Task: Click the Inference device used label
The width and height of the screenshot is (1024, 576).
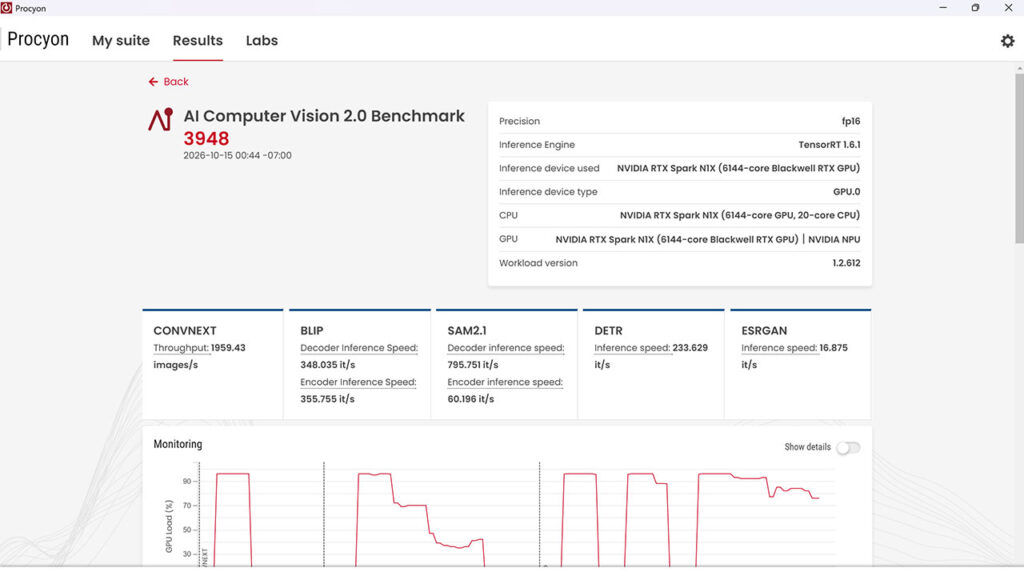Action: [549, 168]
